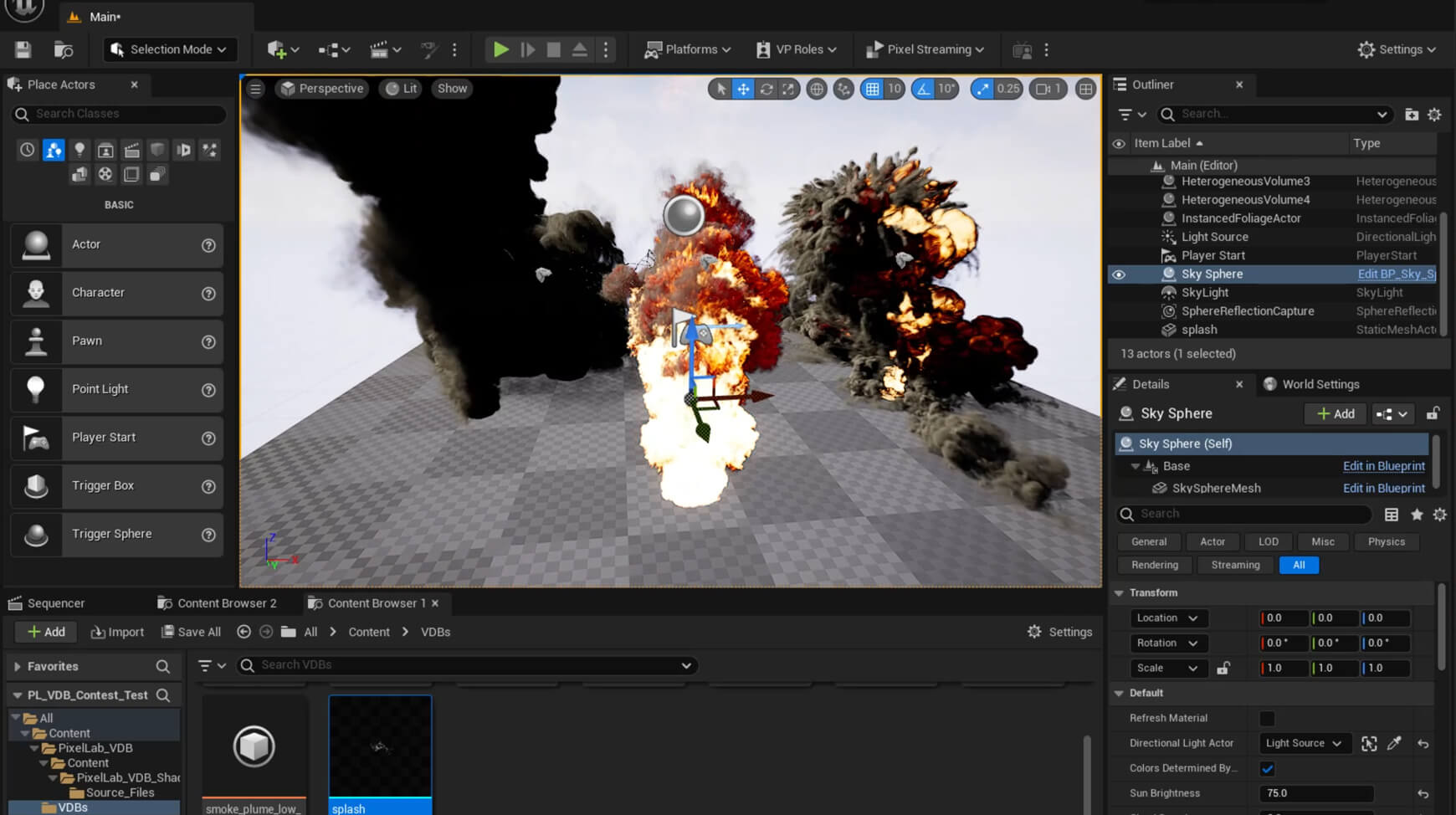This screenshot has width=1456, height=815.
Task: Select the scale transform tool in viewport
Action: coord(788,89)
